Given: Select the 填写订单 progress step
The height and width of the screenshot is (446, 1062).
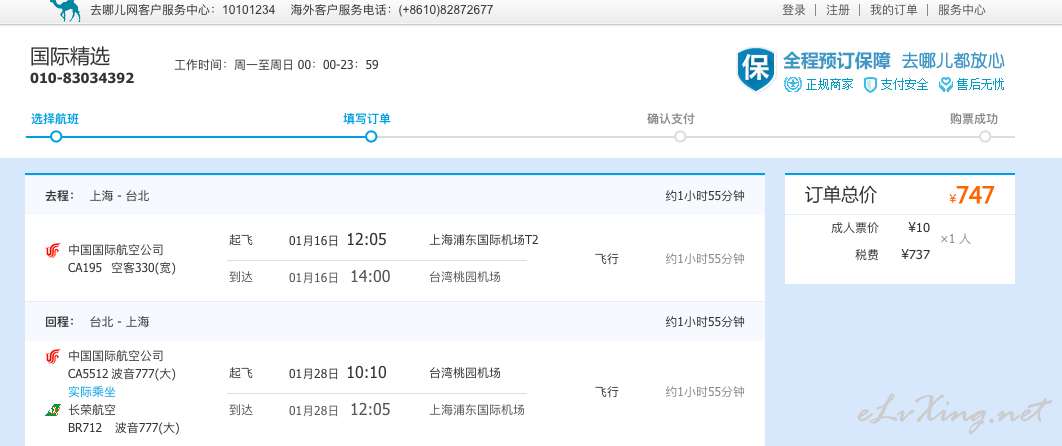Looking at the screenshot, I should [366, 119].
